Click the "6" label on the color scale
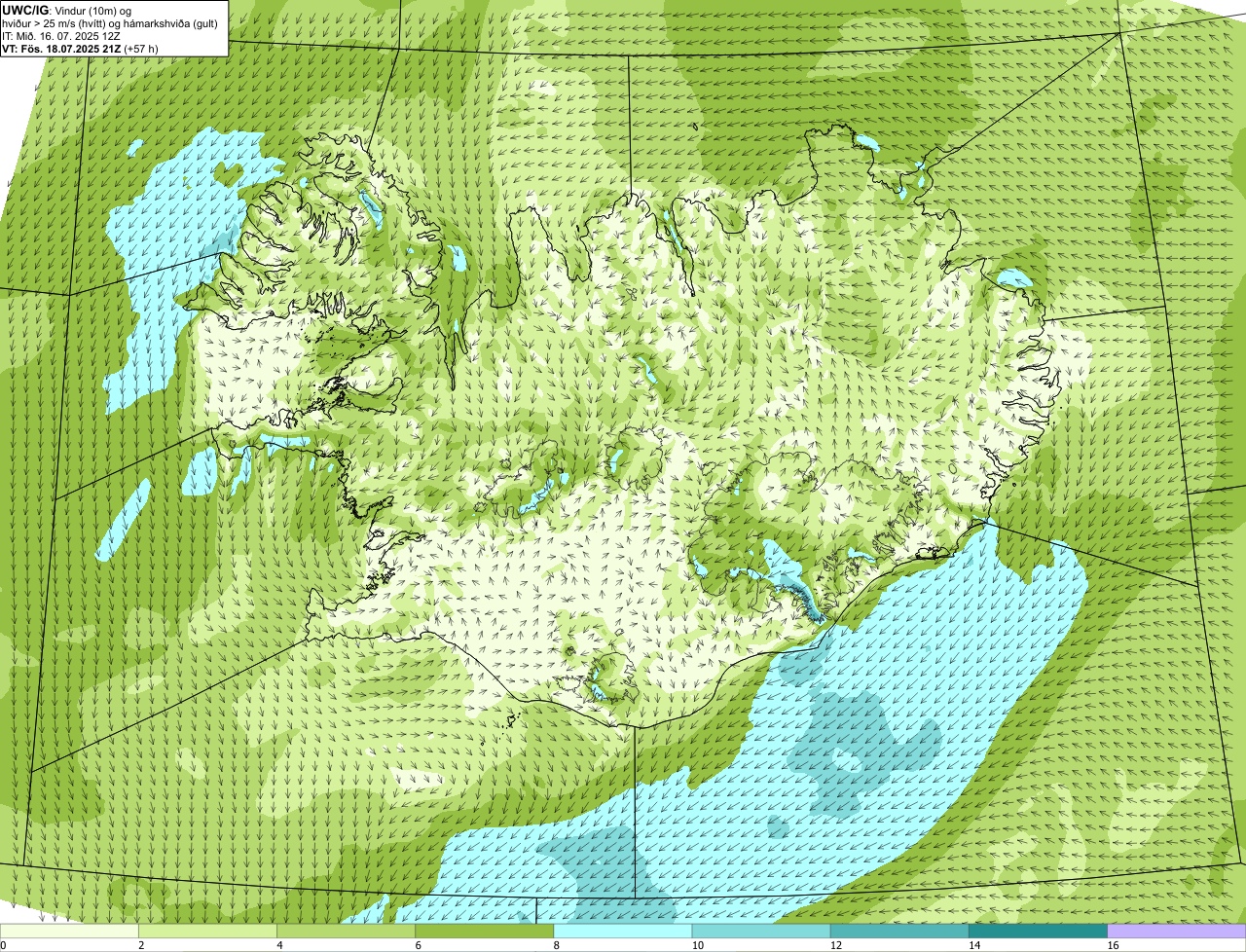This screenshot has width=1246, height=952. tap(419, 945)
